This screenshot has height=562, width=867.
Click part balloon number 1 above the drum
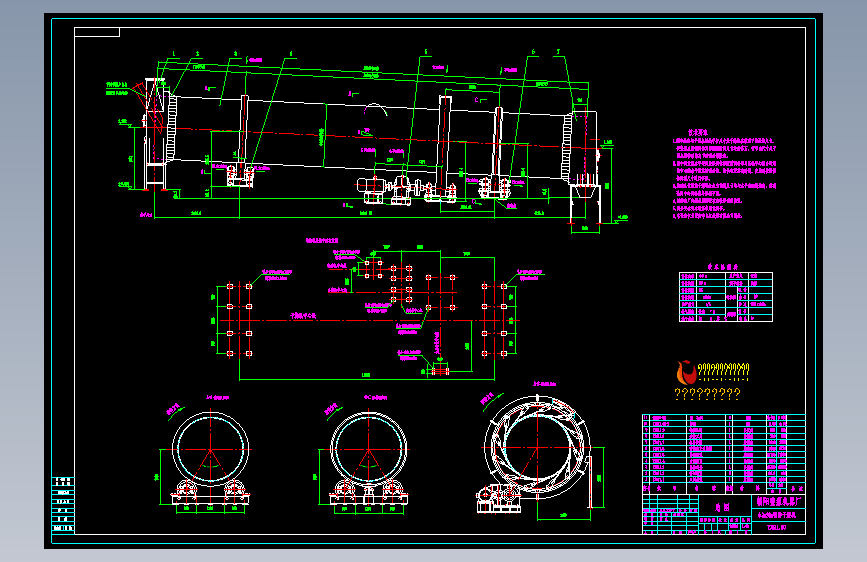pyautogui.click(x=174, y=54)
